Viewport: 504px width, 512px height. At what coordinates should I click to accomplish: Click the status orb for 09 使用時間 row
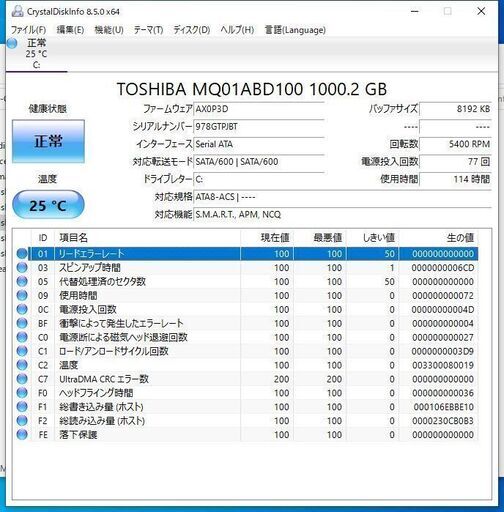pyautogui.click(x=22, y=296)
